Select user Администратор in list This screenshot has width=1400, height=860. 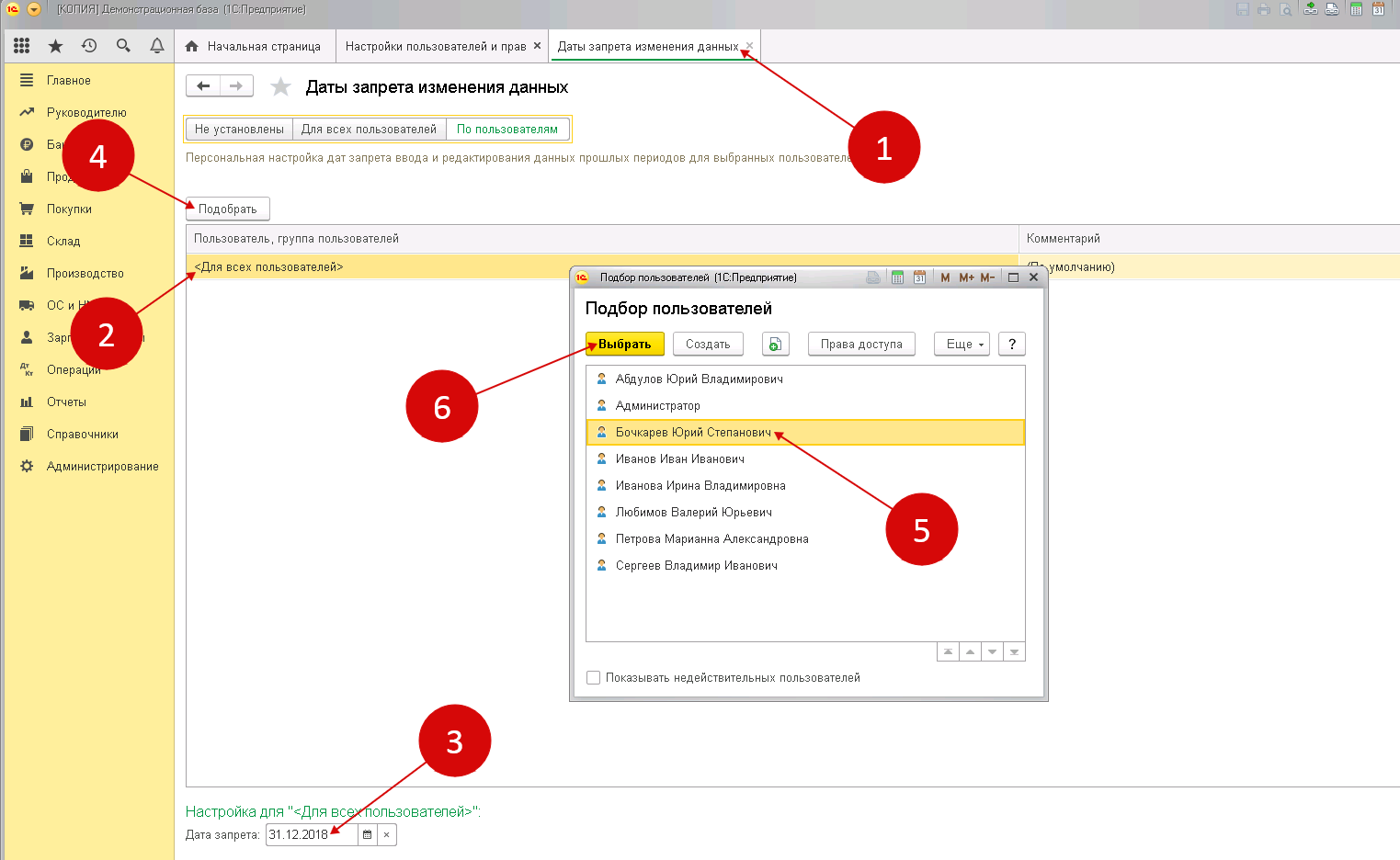[805, 406]
